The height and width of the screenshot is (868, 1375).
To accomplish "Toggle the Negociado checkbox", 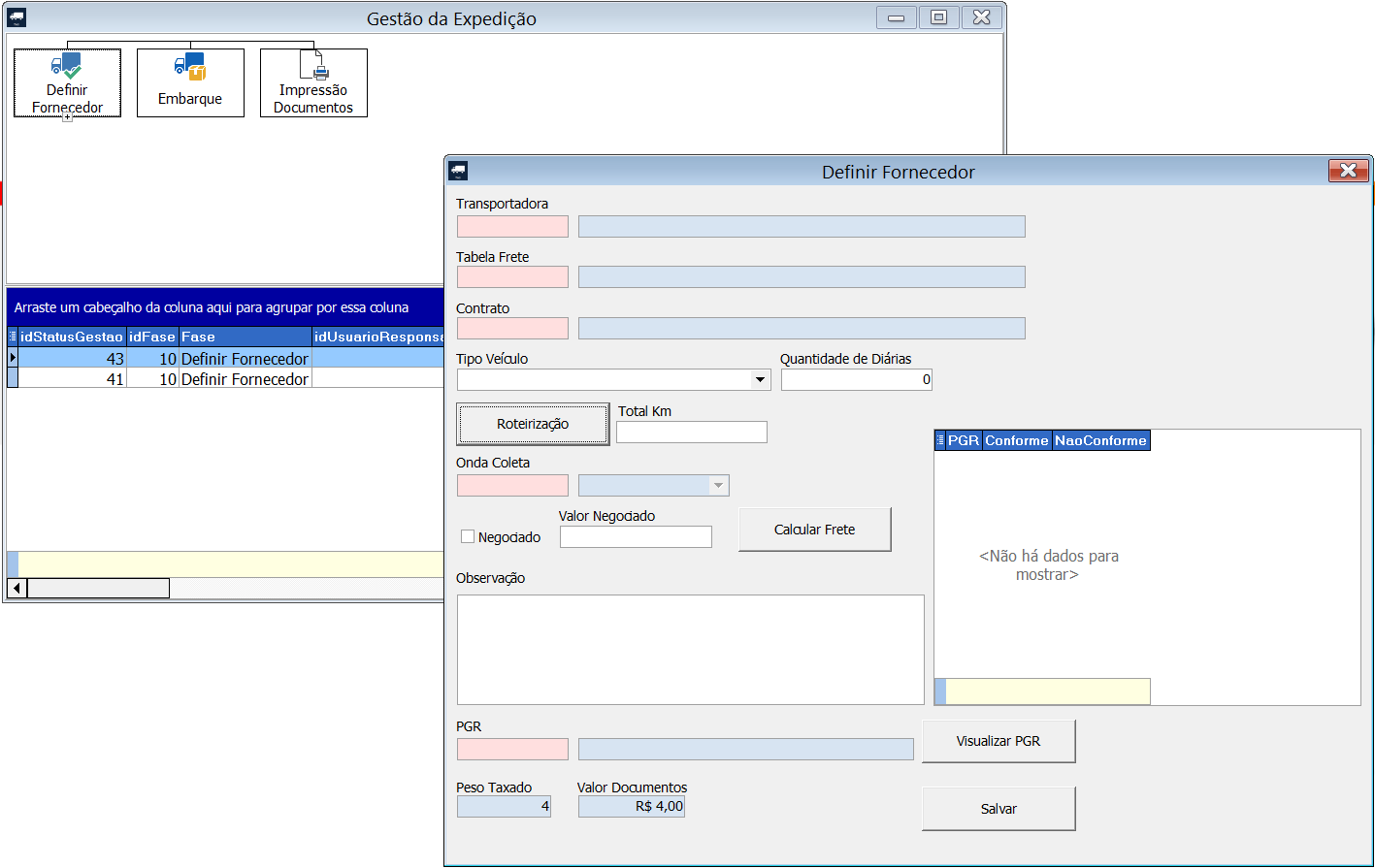I will click(x=468, y=536).
